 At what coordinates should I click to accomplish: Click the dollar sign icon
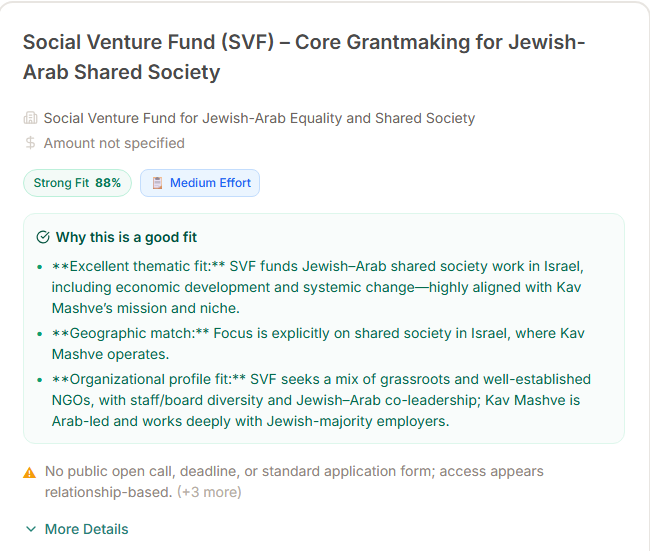coord(30,143)
